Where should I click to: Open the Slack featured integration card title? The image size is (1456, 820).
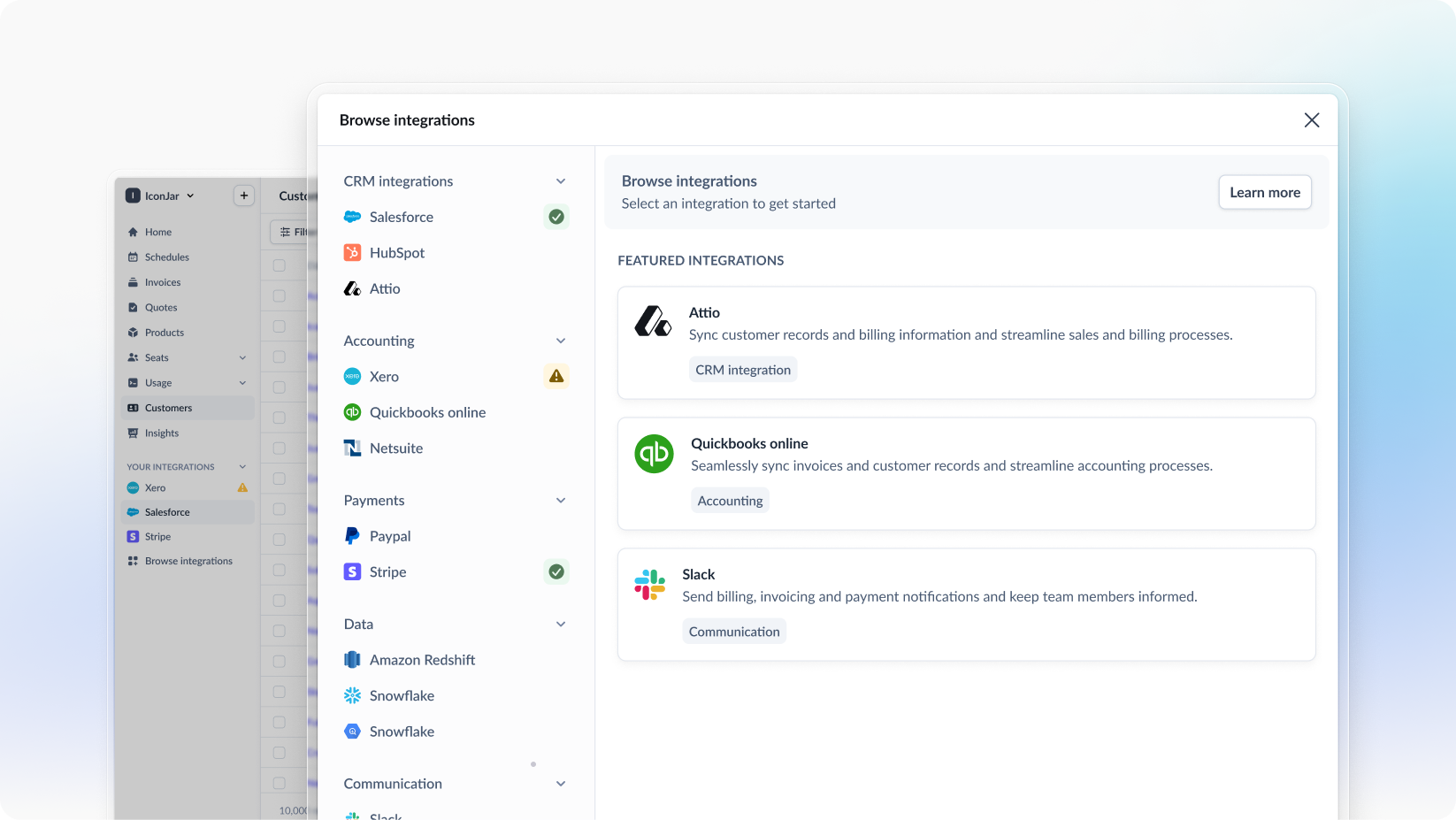698,574
